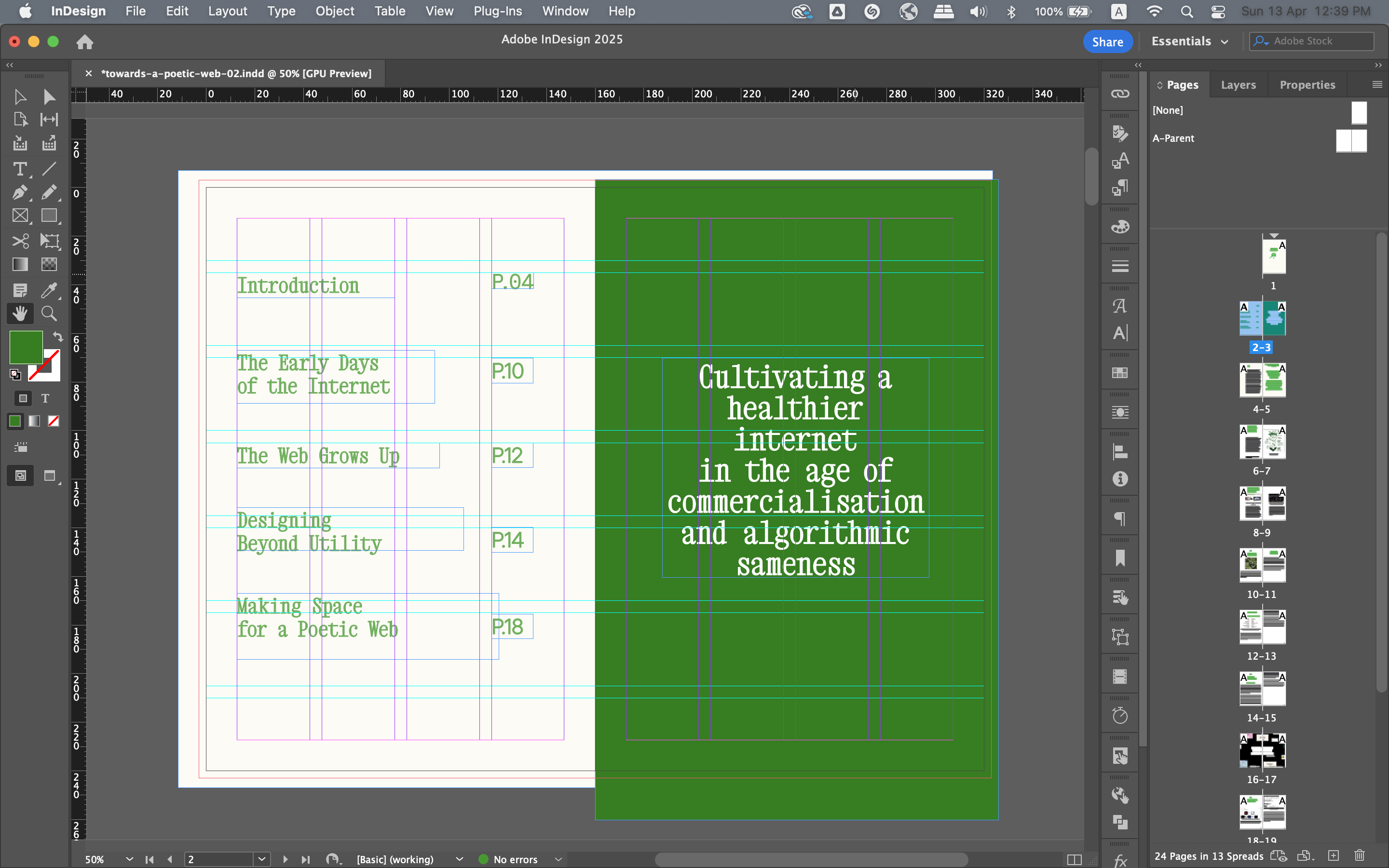Create a new page in Pages panel
Screen dimensions: 1389x868
point(1333,855)
